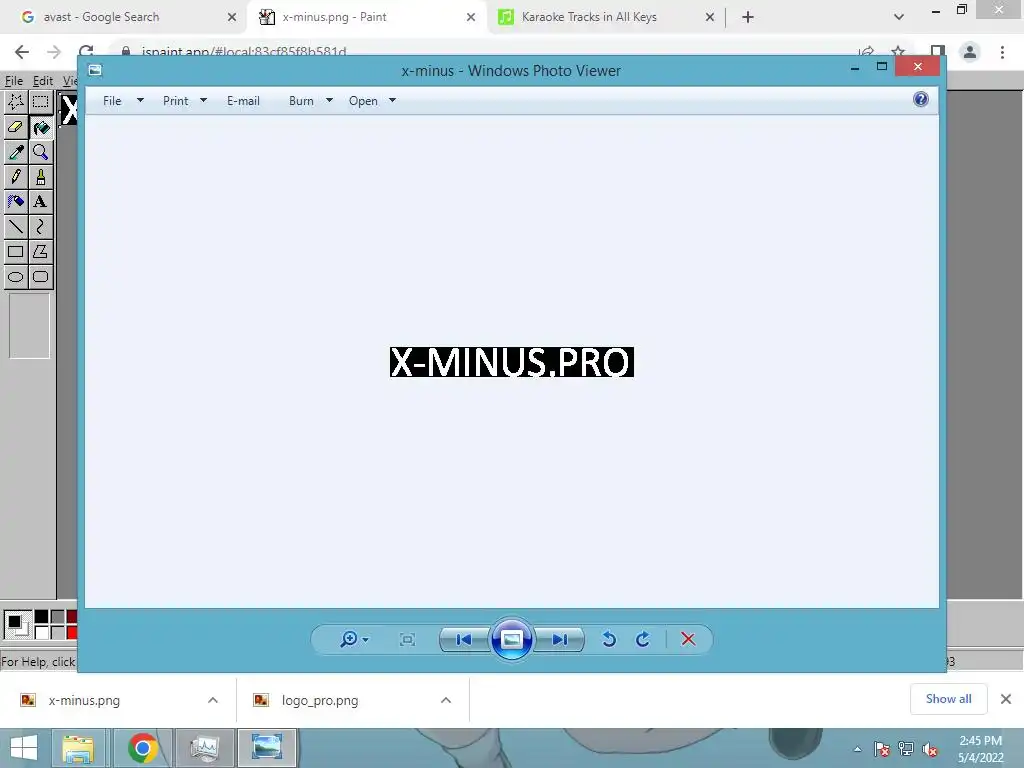The image size is (1024, 768).
Task: Open the Chrome profile menu
Action: pos(970,52)
